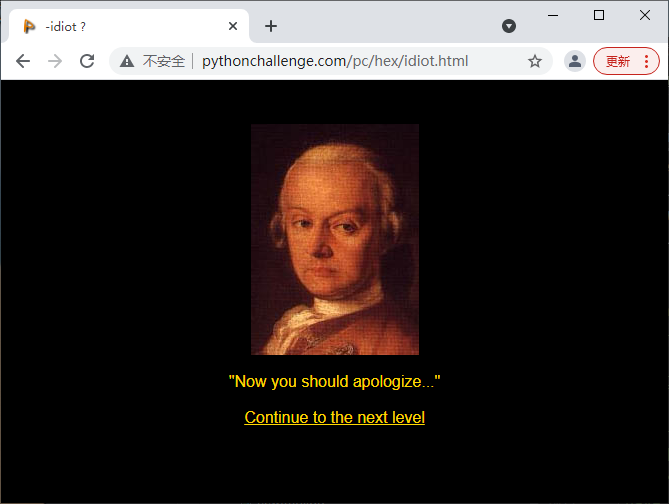Image resolution: width=669 pixels, height=504 pixels.
Task: Click the "Now you should apologize..." text
Action: coord(334,382)
